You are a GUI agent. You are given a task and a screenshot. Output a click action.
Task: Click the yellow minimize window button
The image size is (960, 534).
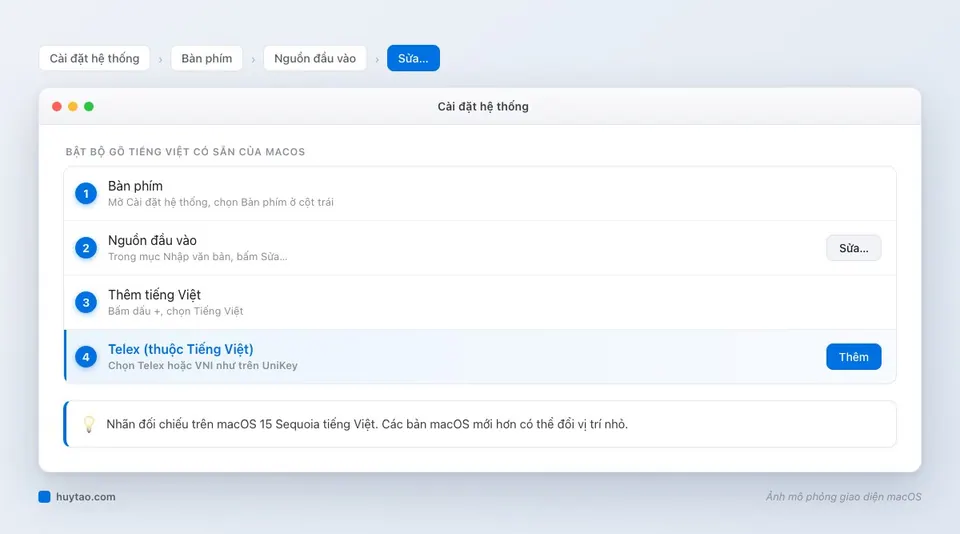73,107
